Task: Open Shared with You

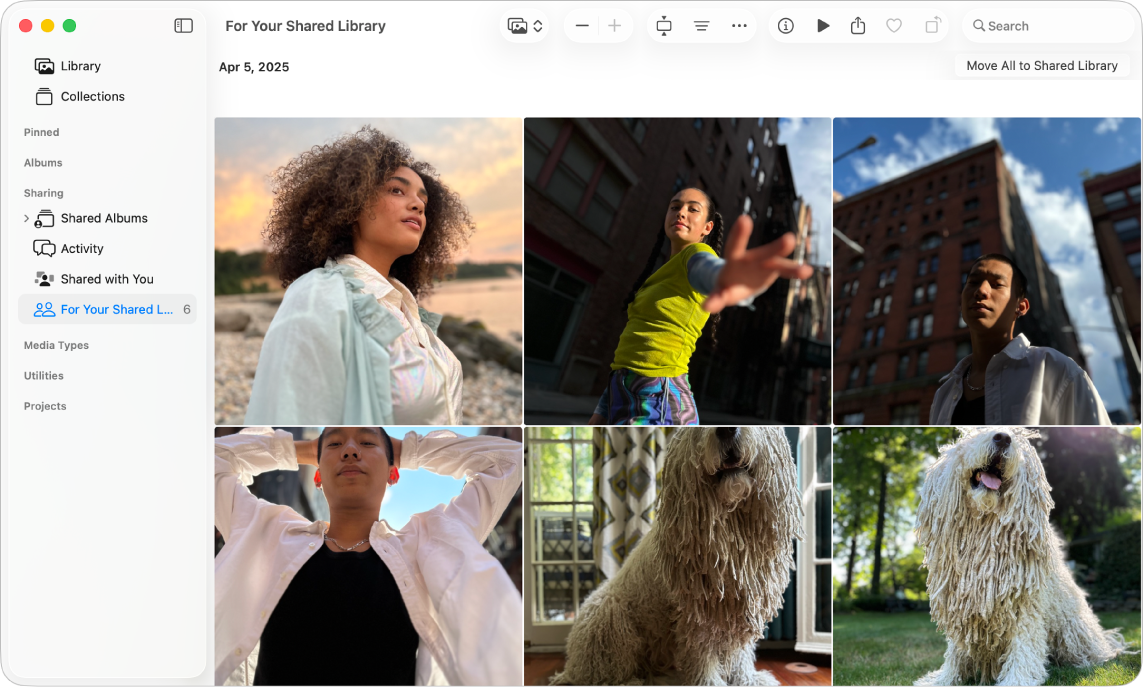Action: pos(107,279)
